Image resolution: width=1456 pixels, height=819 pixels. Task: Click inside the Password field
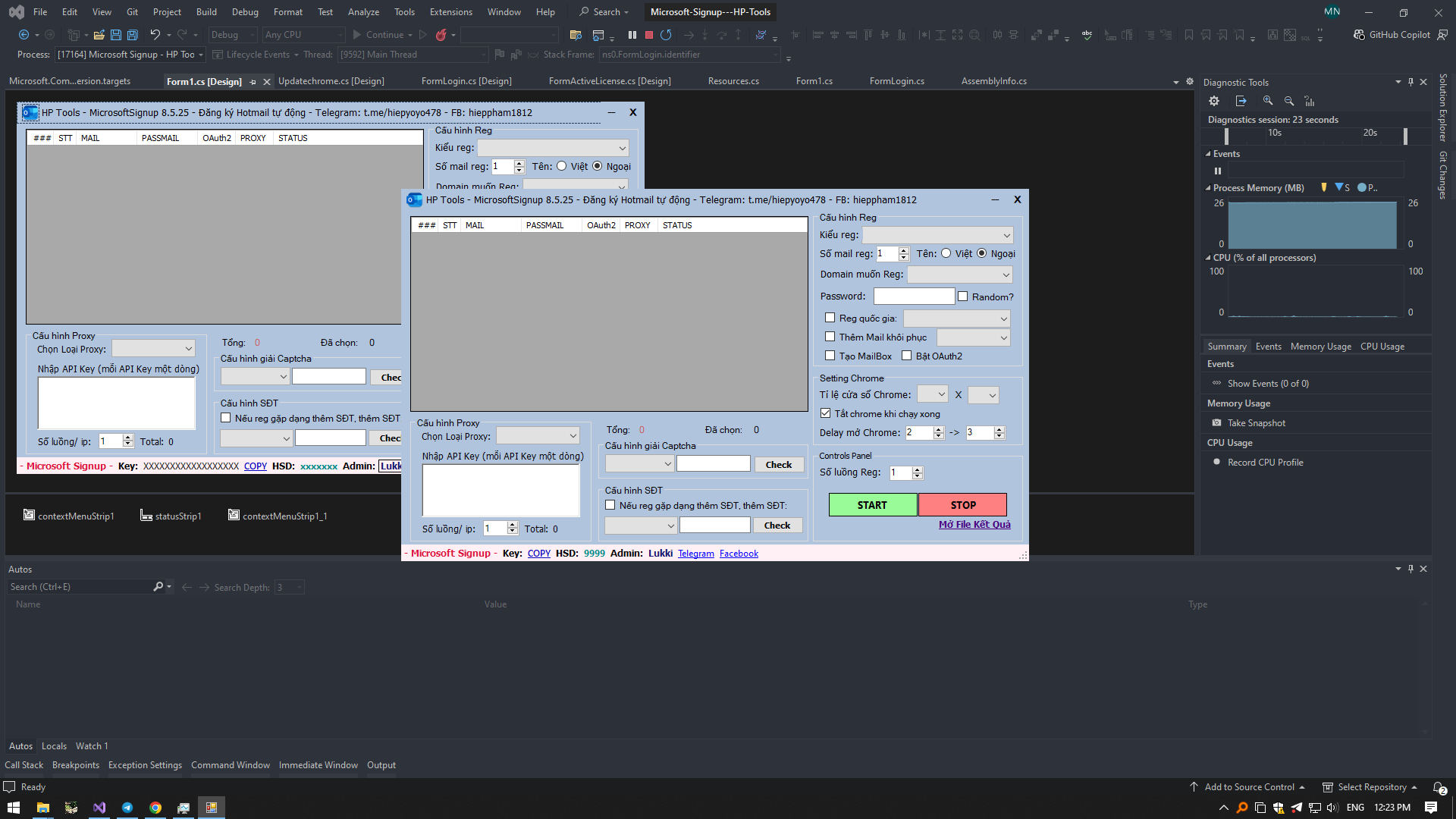pos(914,297)
